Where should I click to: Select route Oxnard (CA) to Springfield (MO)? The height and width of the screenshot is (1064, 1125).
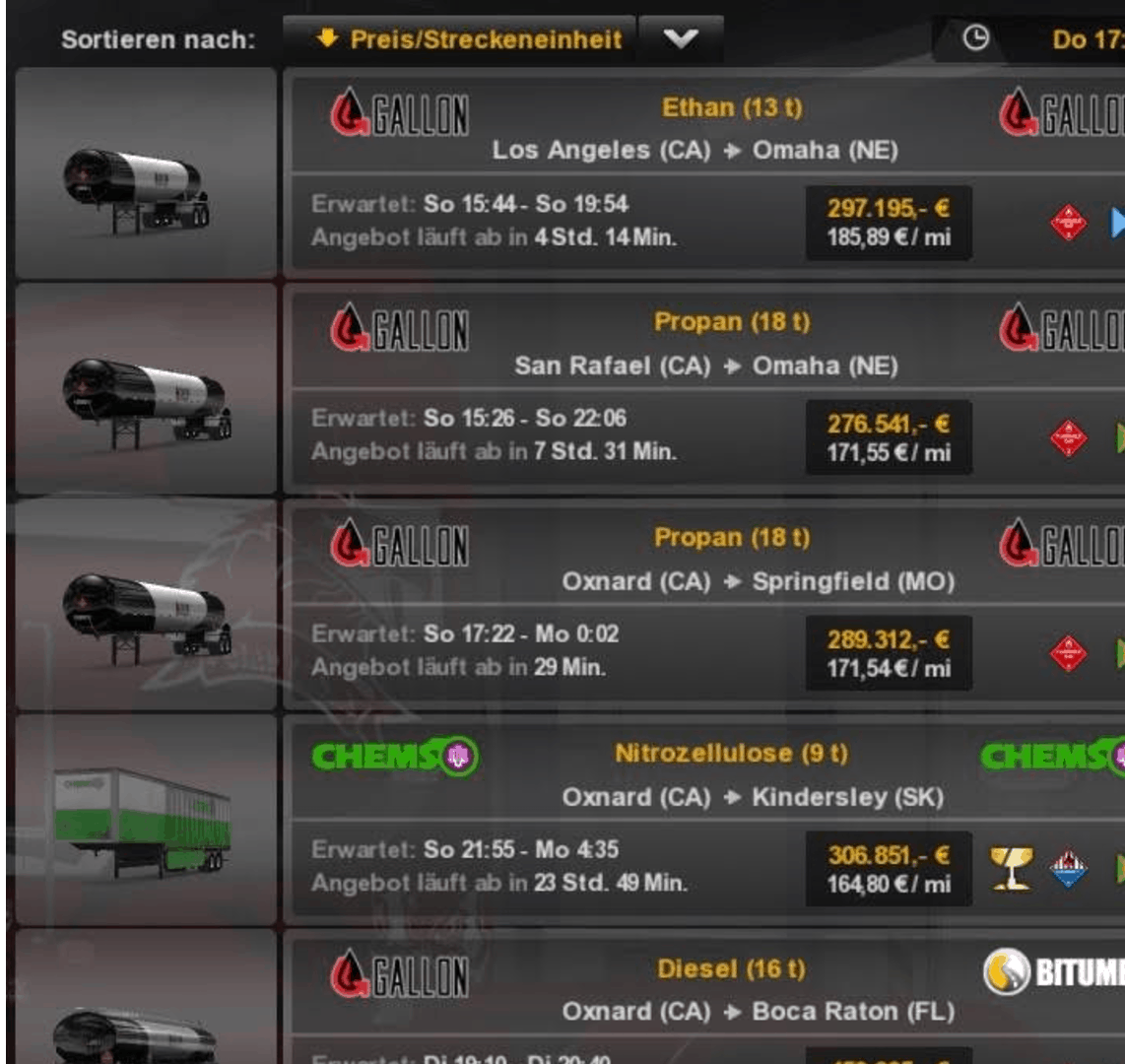[759, 581]
